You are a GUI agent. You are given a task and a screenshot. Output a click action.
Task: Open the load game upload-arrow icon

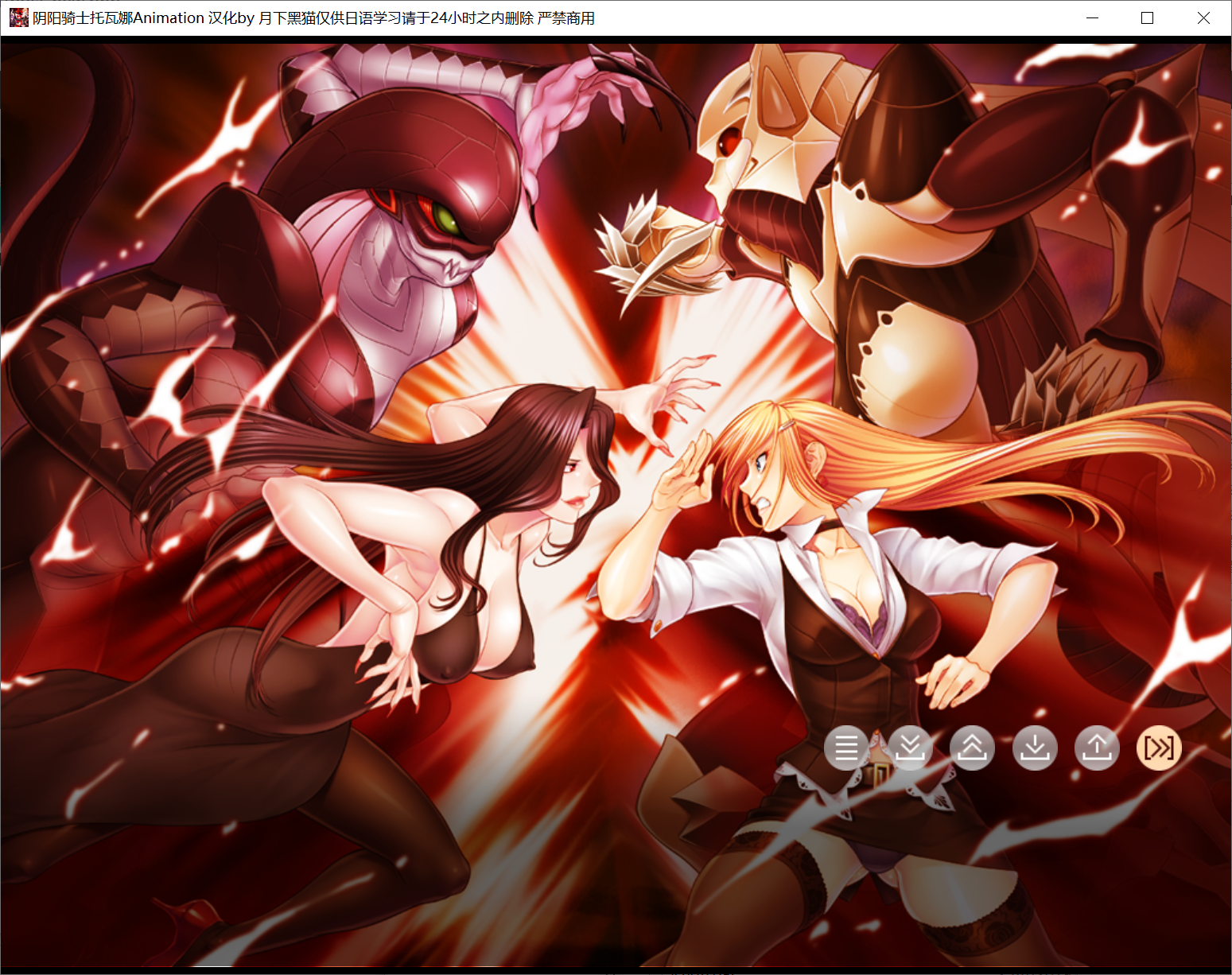tap(1097, 748)
